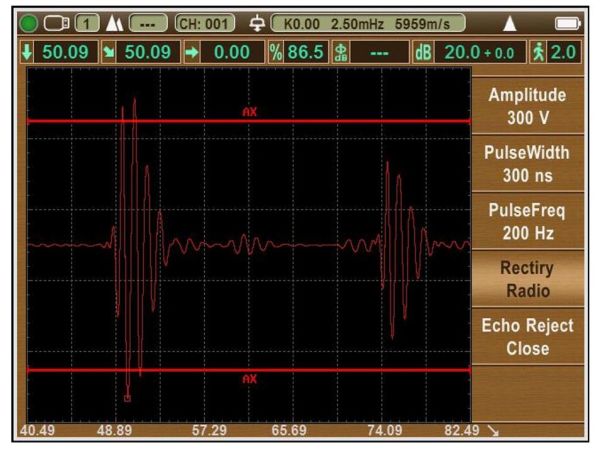Open the PulseWidth 300 ns setting

click(528, 164)
